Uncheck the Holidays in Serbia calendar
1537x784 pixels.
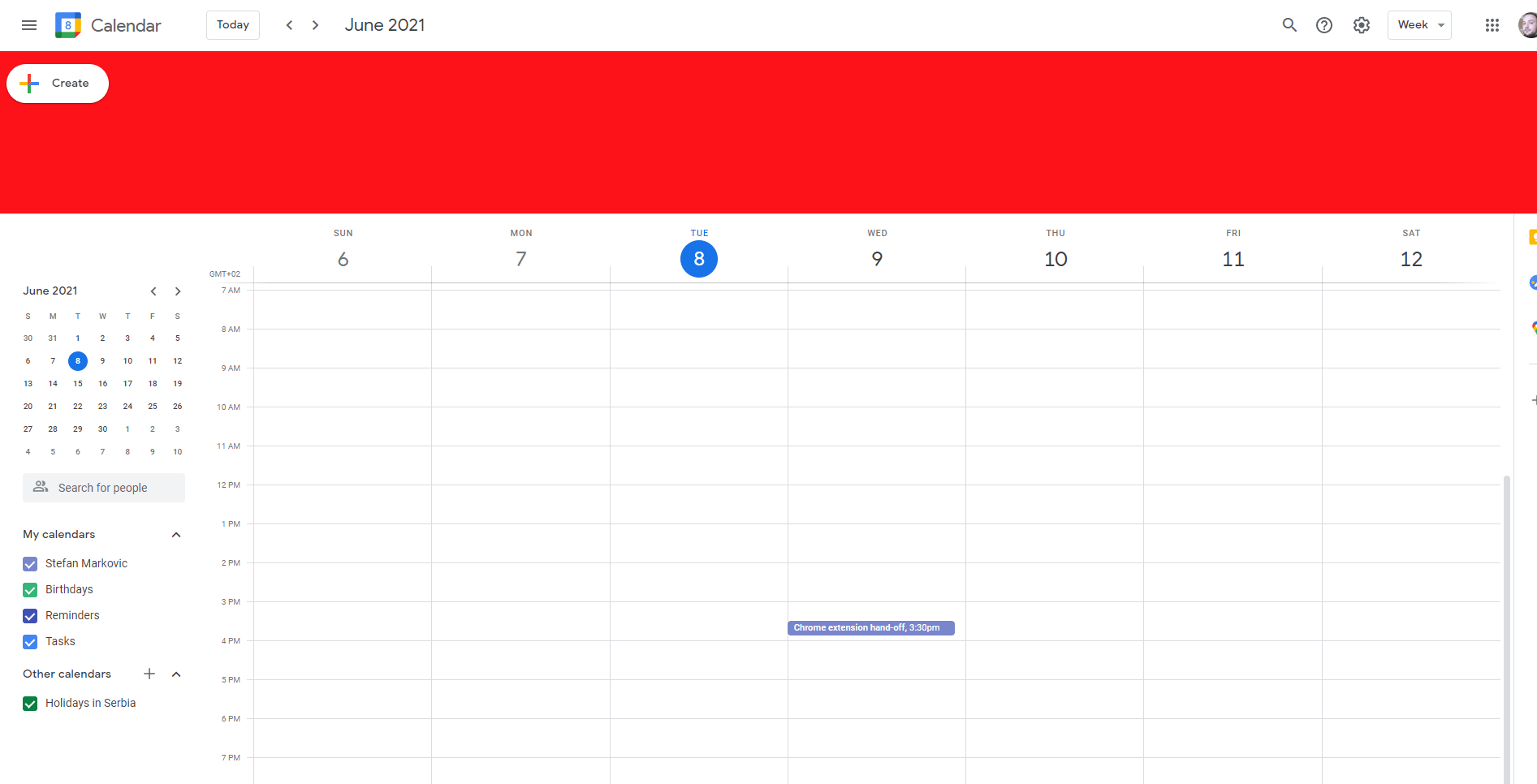30,703
